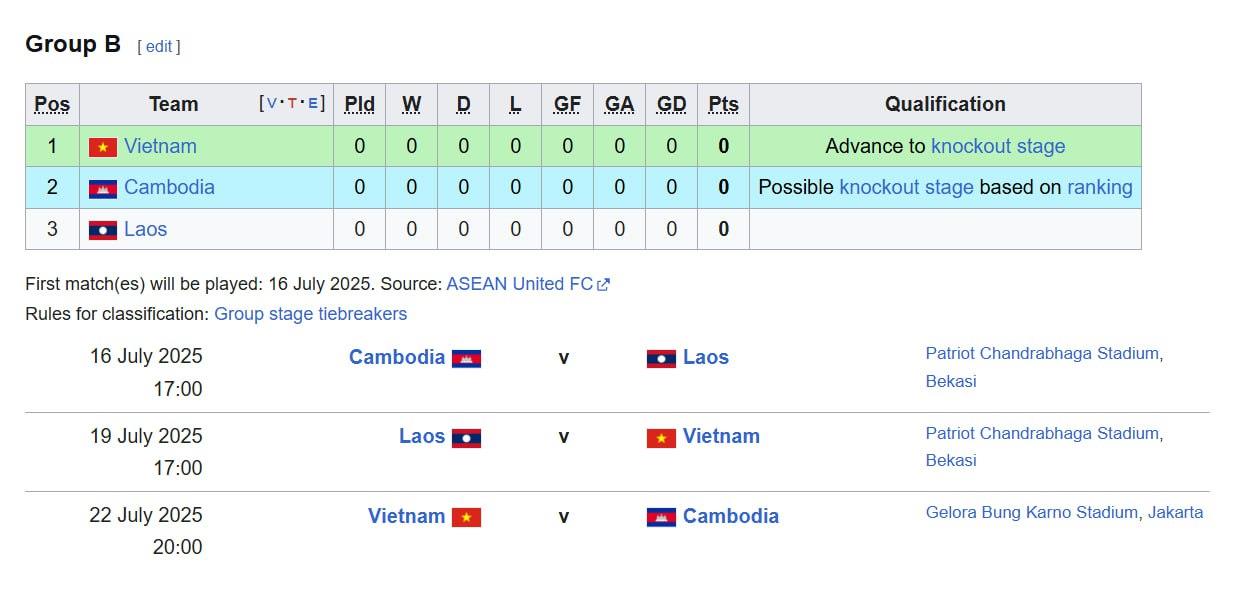Click external link icon beside ASEAN United FC
Viewport: 1246px width, 592px height.
pyautogui.click(x=603, y=285)
